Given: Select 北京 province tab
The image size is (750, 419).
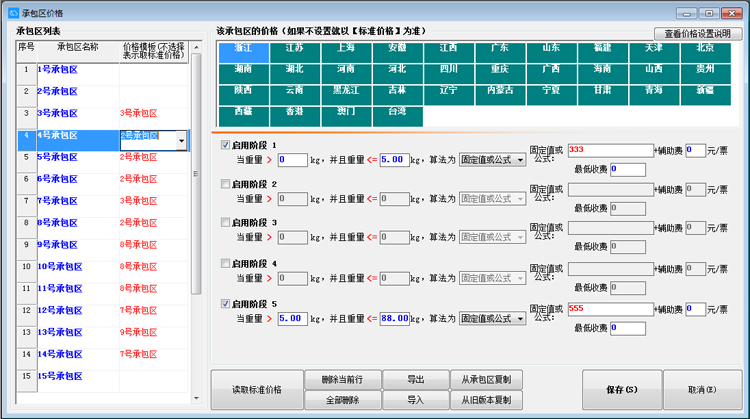Looking at the screenshot, I should click(x=706, y=53).
